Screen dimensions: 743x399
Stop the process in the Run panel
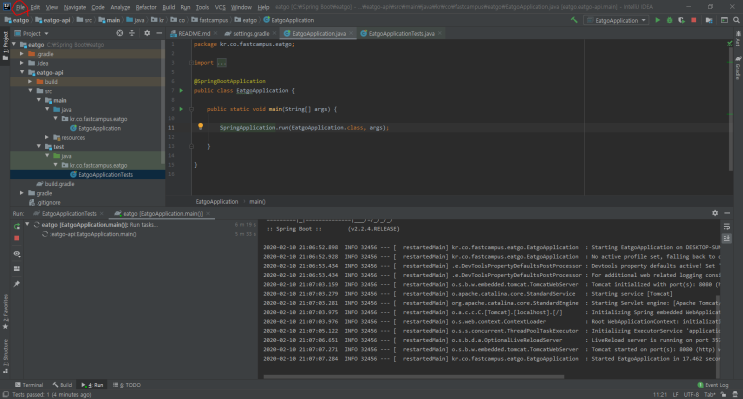coord(17,238)
